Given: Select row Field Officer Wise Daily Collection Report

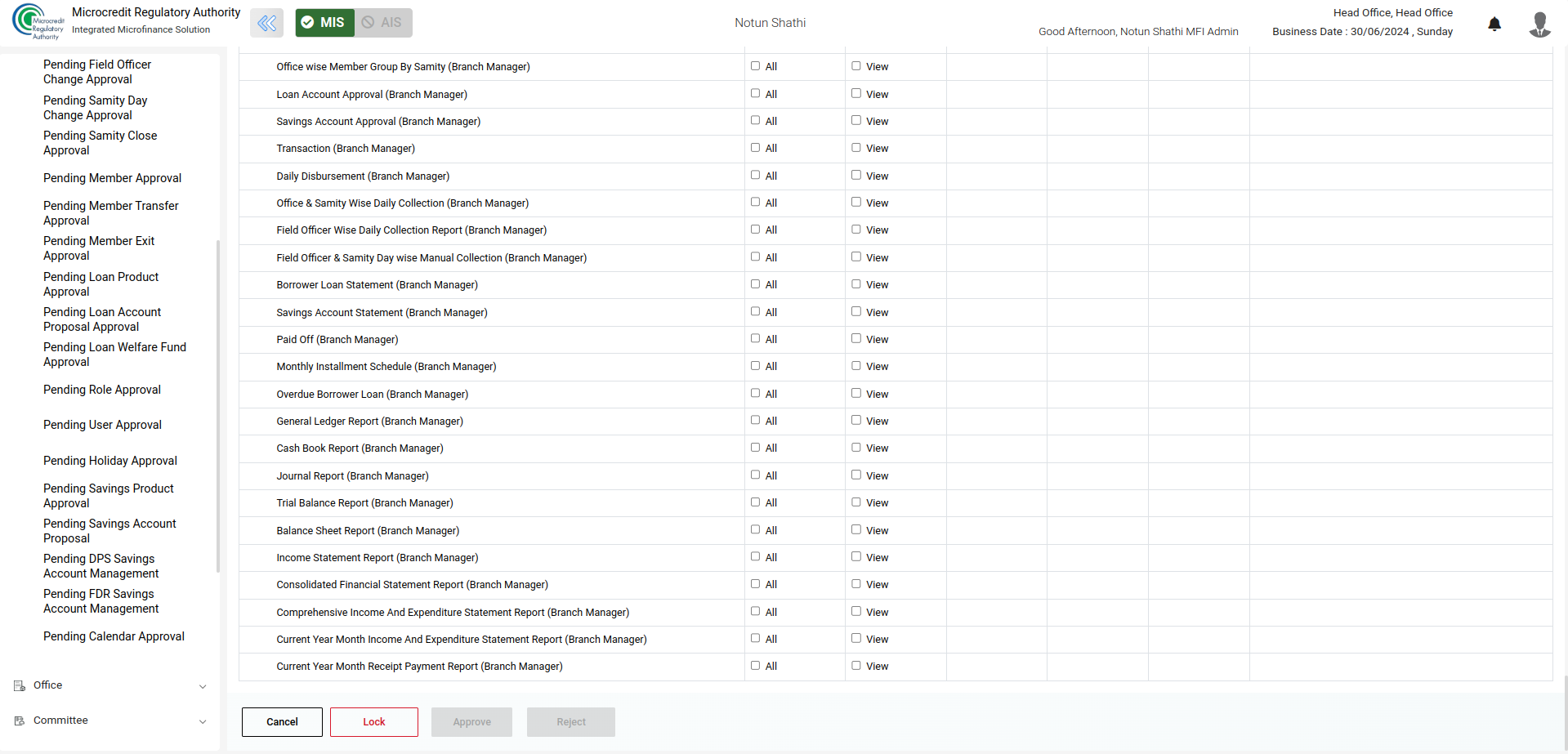Looking at the screenshot, I should point(896,230).
